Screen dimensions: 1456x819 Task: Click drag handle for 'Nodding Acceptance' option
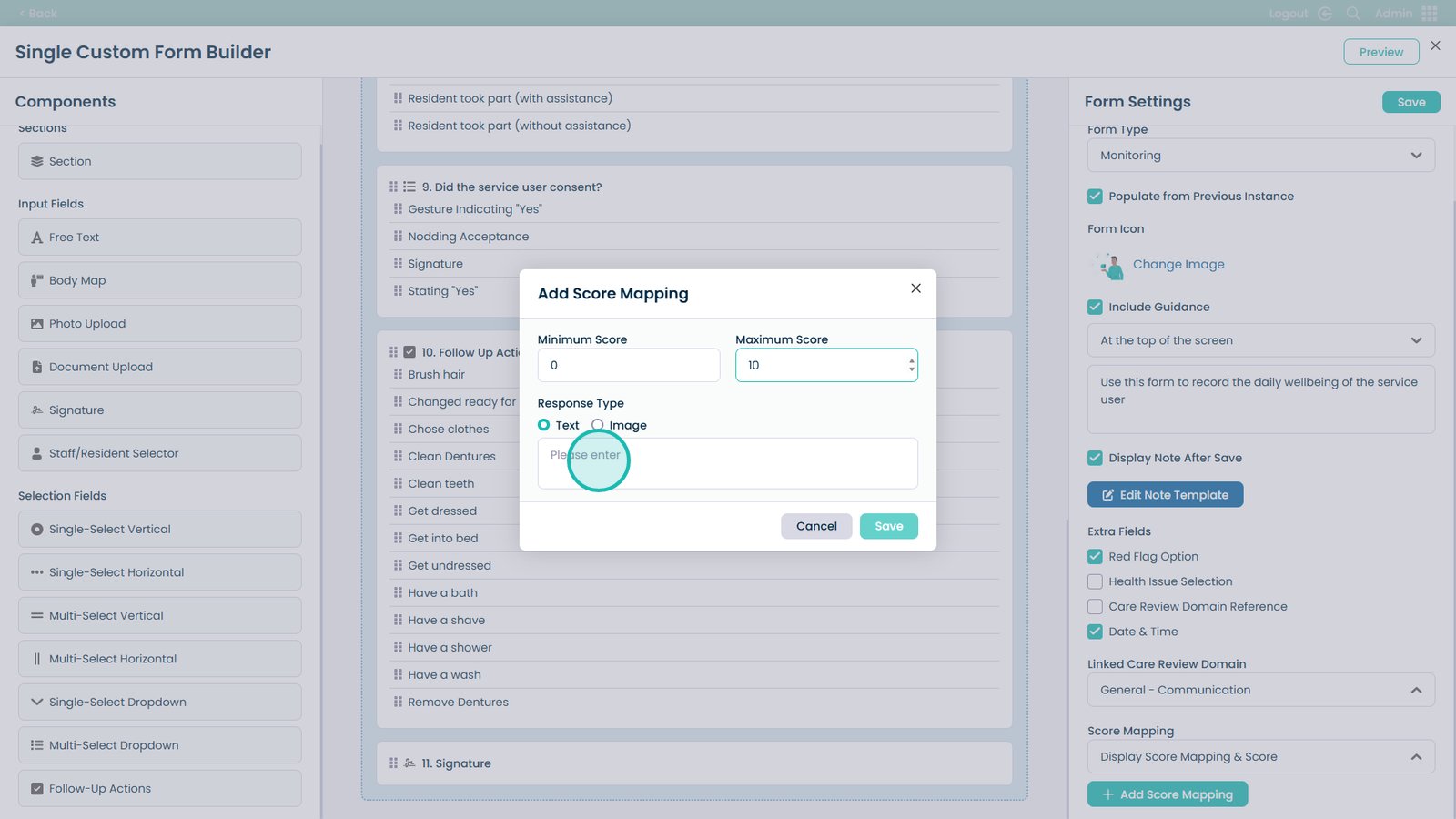[398, 236]
